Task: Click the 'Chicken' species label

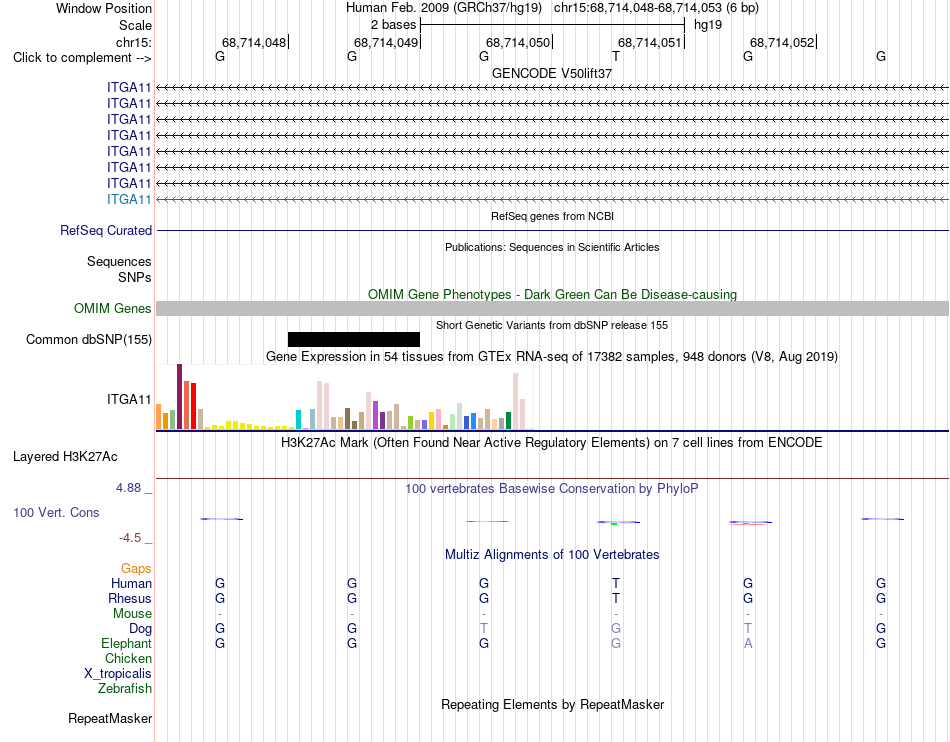Action: 128,658
